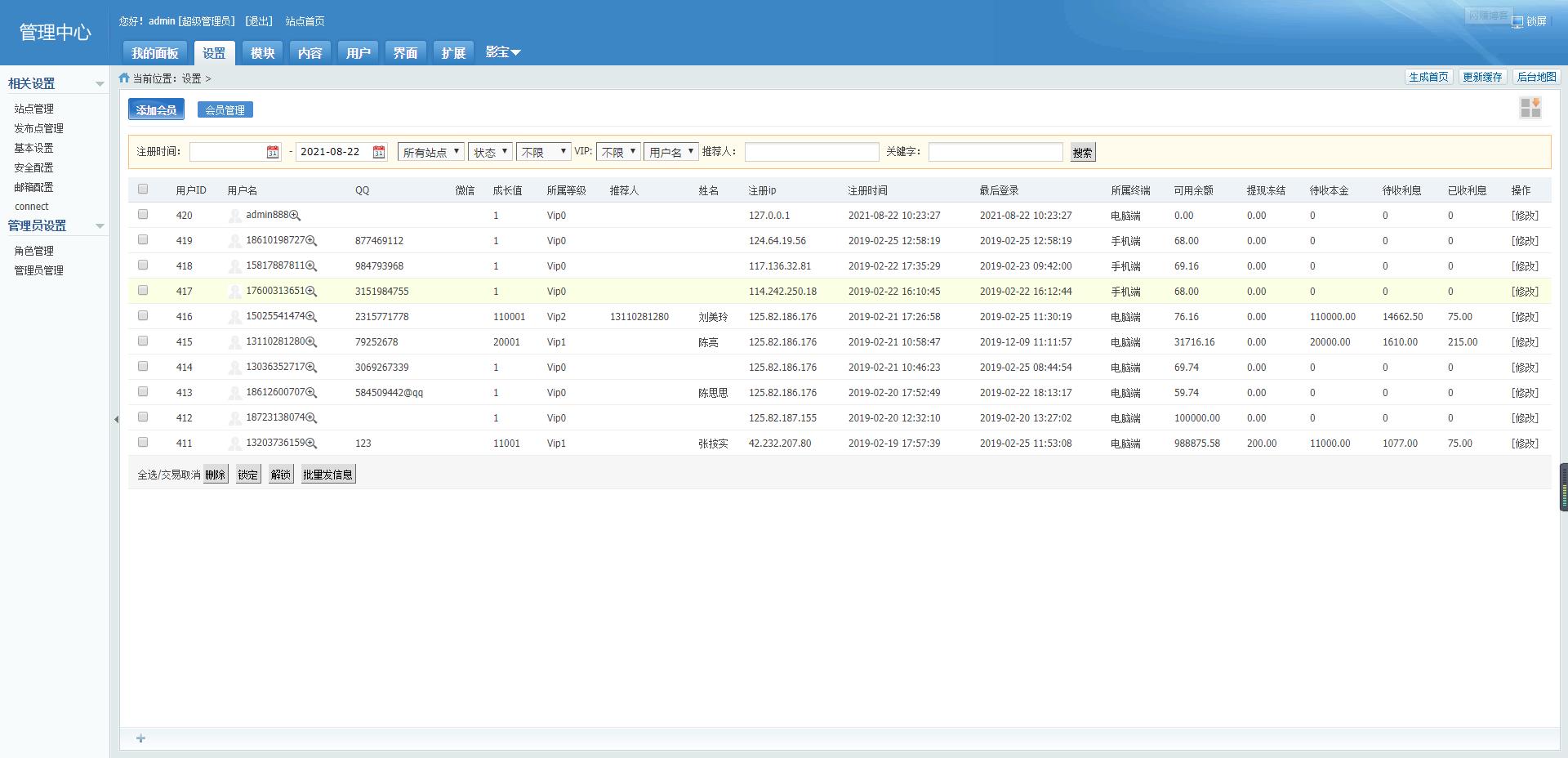The height and width of the screenshot is (758, 1568).
Task: Click magnifier icon next to 13036352717
Action: click(x=312, y=368)
